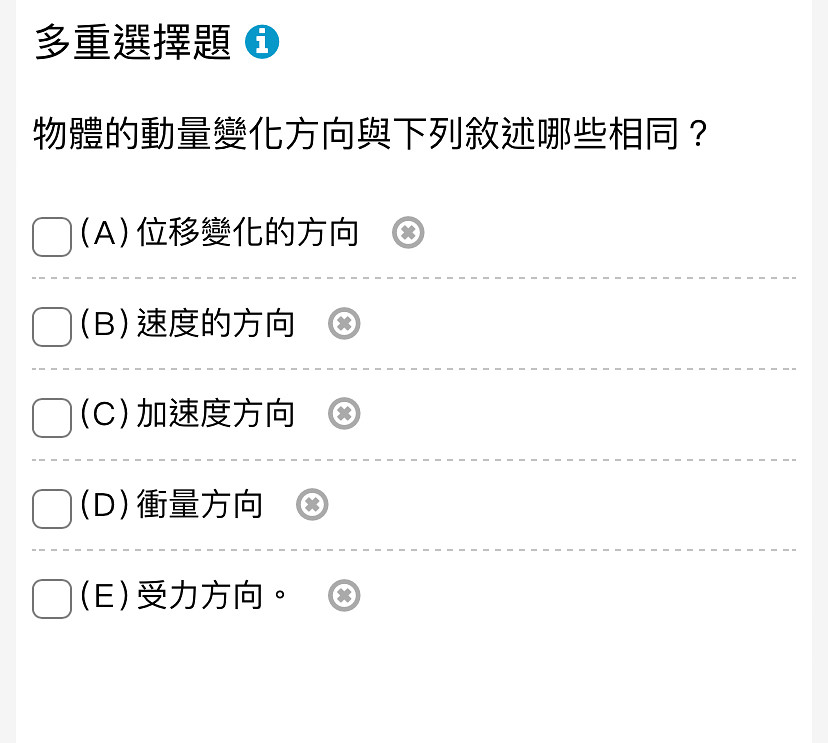Click the X mark after 加速度方向
The image size is (828, 743).
coord(344,413)
